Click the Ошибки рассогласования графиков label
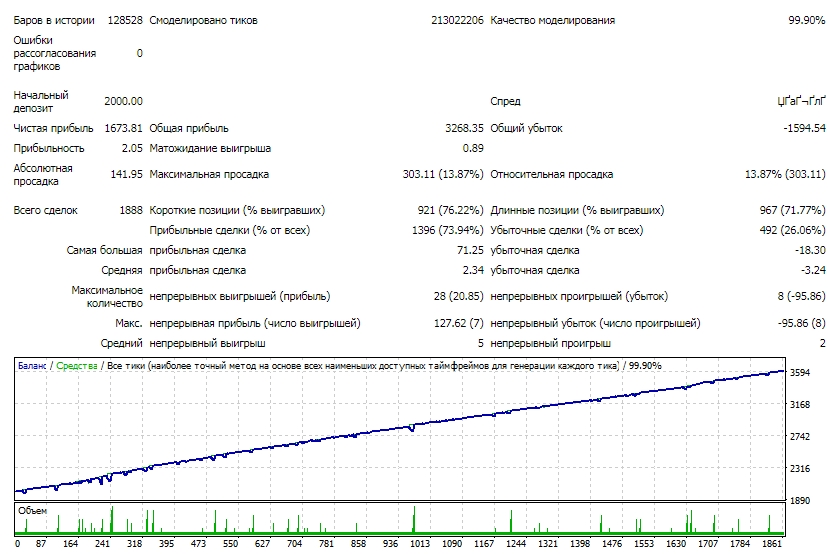 (54, 53)
